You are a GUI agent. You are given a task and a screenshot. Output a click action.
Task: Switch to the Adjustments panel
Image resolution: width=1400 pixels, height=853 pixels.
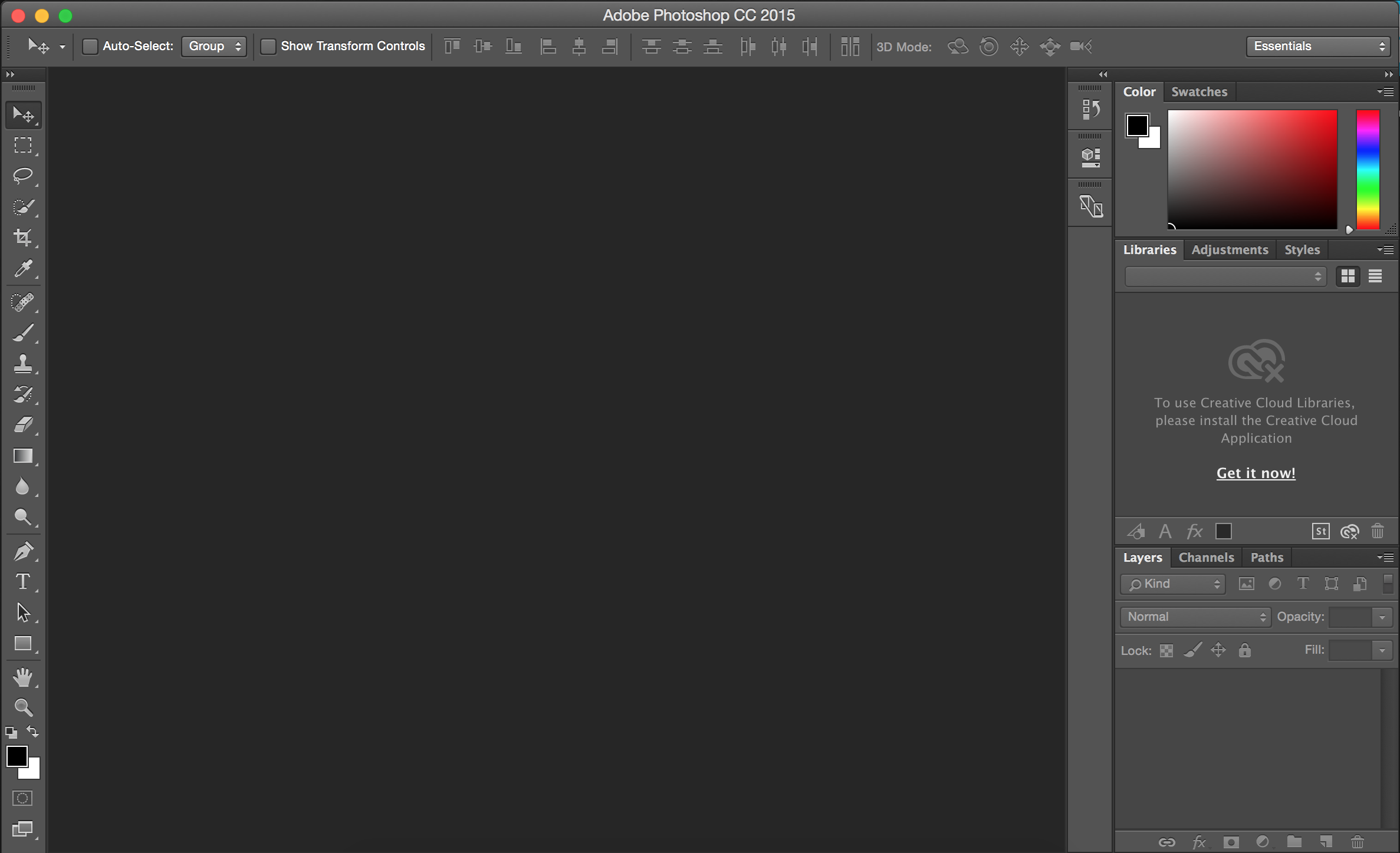(x=1229, y=249)
